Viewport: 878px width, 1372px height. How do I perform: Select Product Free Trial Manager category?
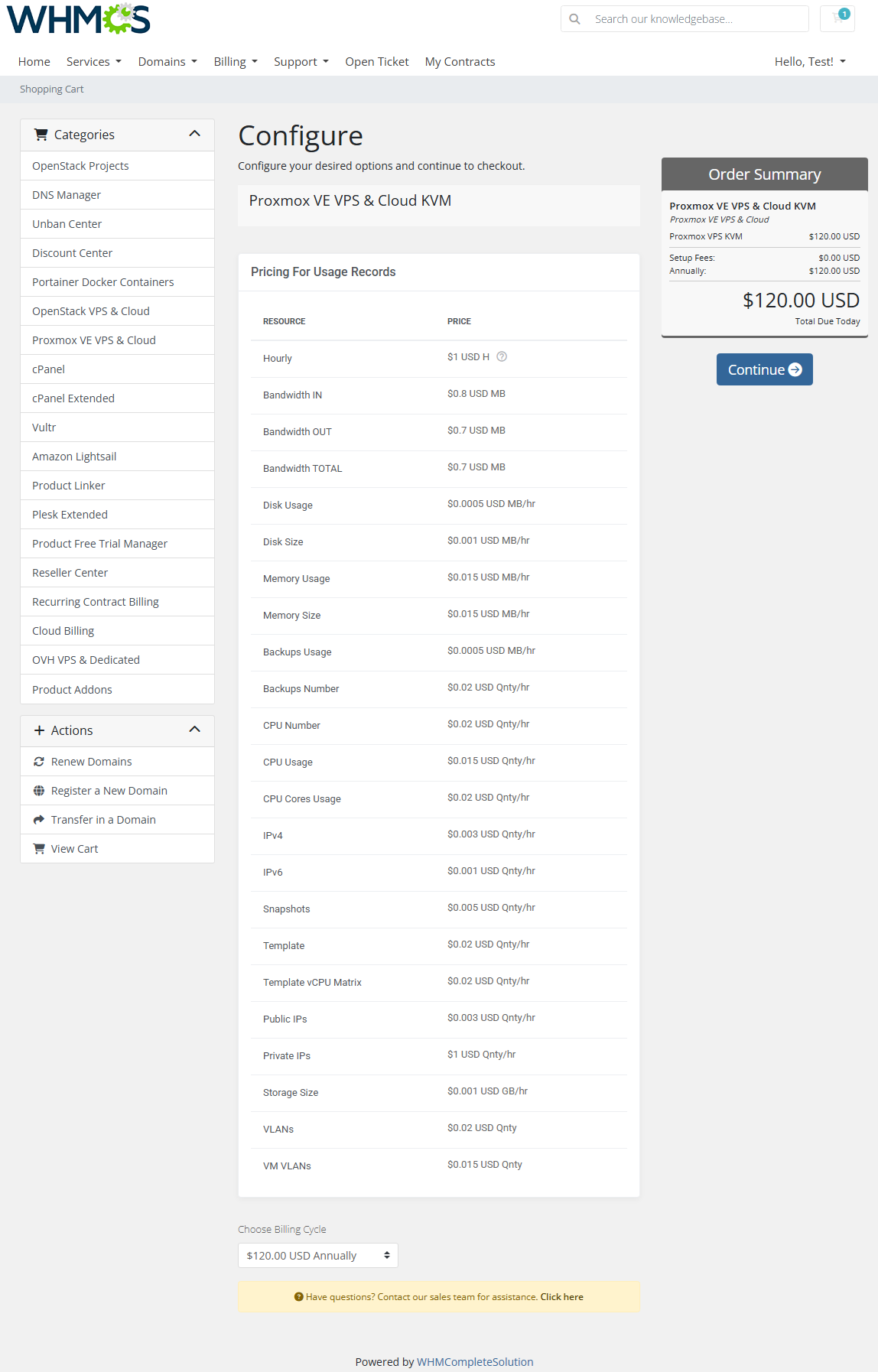pos(117,544)
